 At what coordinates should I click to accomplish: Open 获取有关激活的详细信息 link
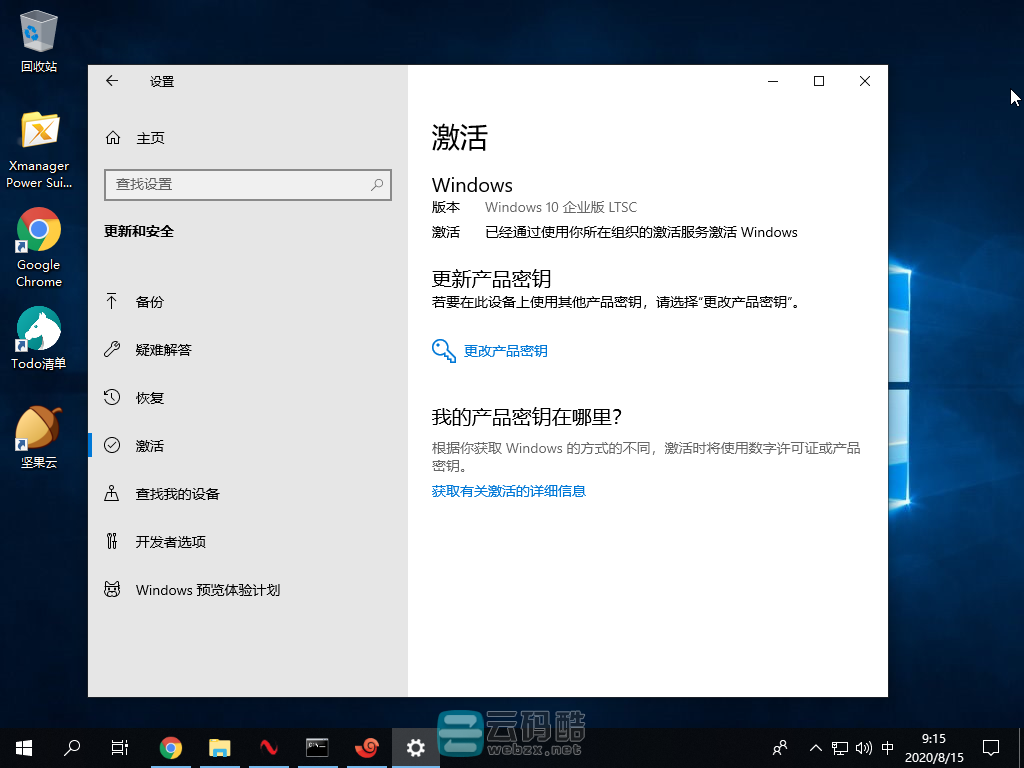click(x=508, y=491)
